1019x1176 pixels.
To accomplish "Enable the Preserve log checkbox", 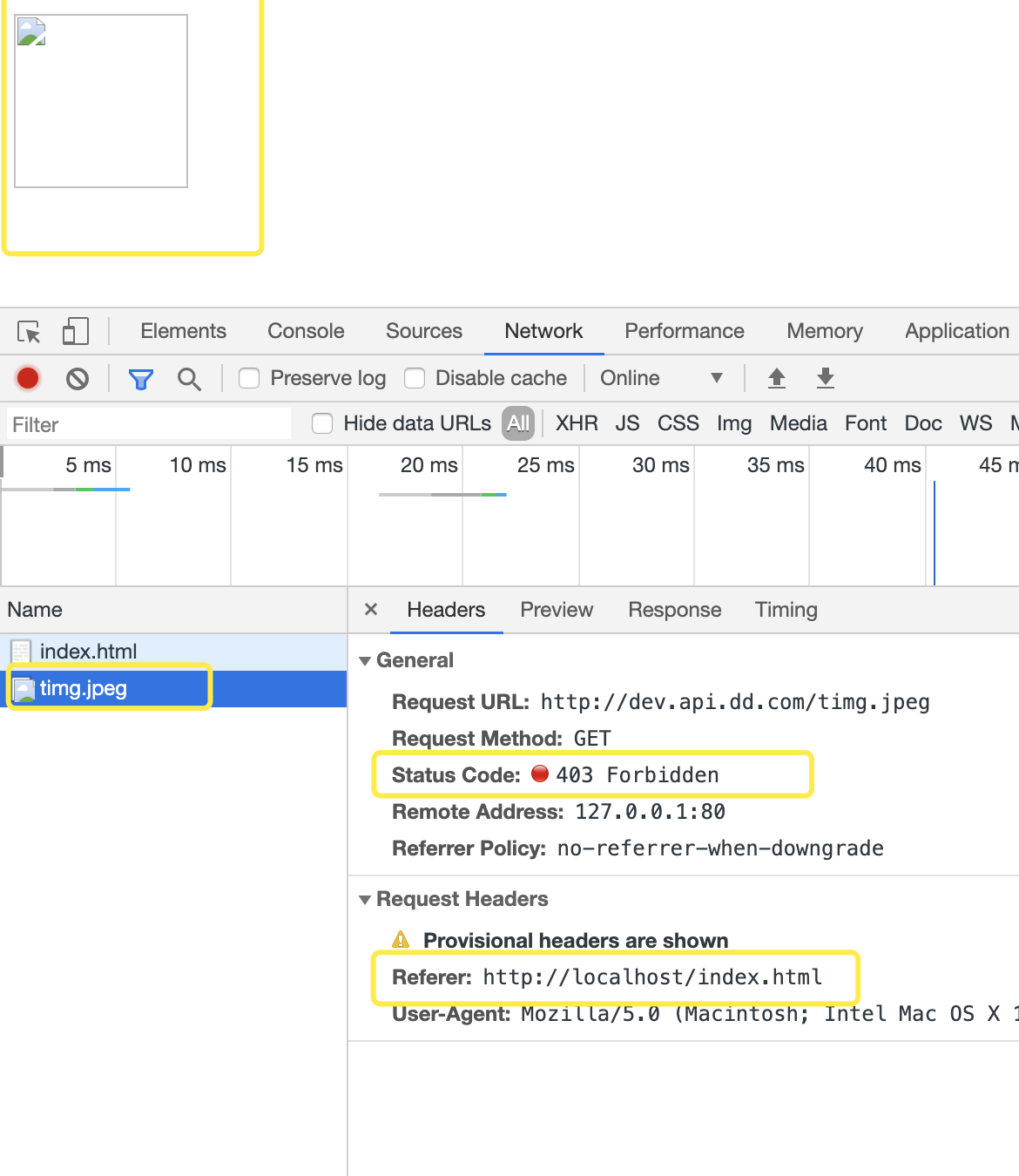I will (x=249, y=378).
